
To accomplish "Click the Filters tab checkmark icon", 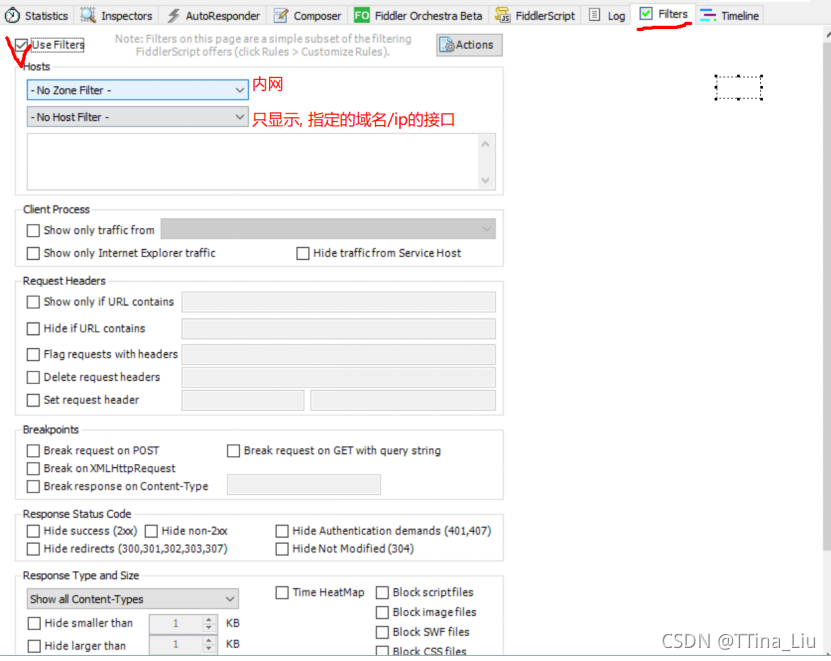I will 646,14.
